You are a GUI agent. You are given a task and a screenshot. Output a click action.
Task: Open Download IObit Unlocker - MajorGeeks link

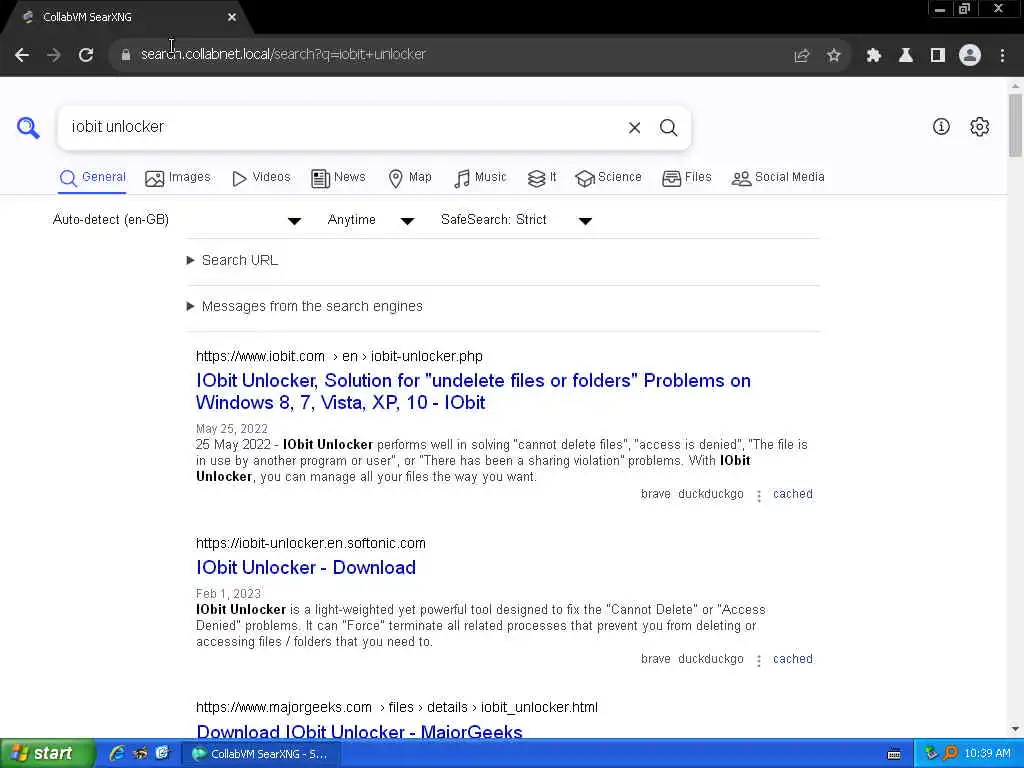pos(359,731)
